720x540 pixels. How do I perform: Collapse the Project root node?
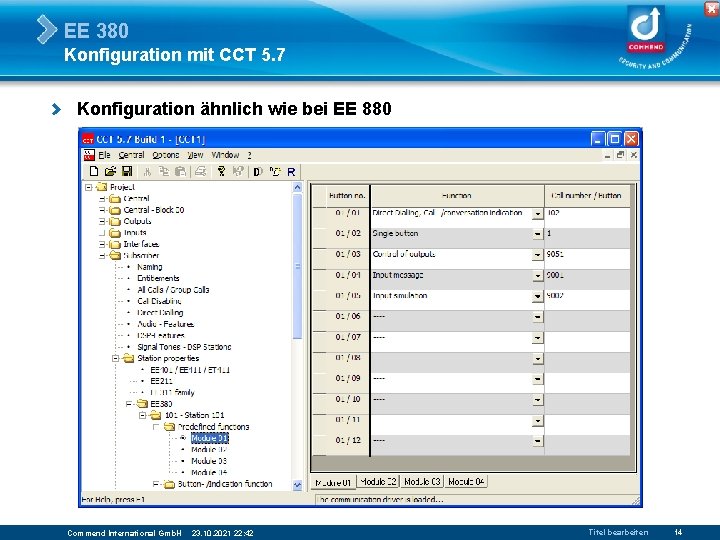(x=89, y=187)
